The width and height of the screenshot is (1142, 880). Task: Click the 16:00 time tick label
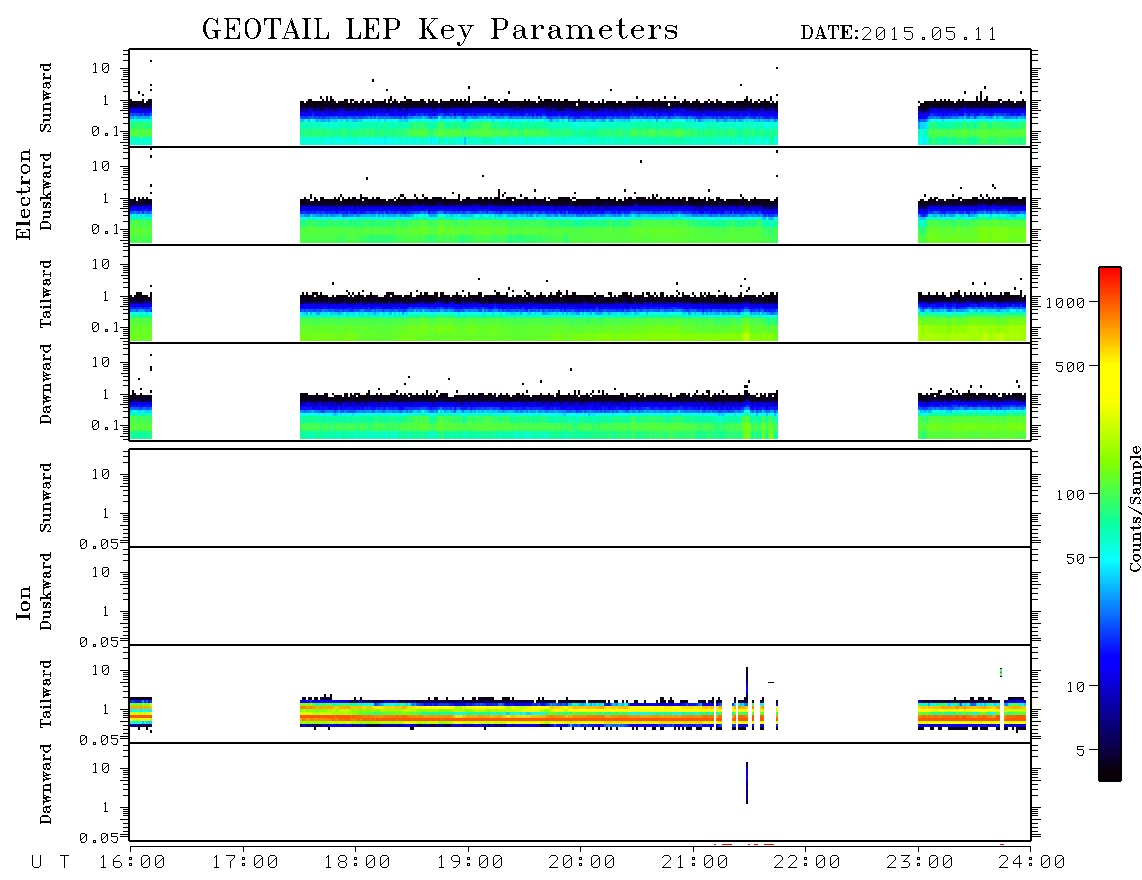(x=133, y=863)
